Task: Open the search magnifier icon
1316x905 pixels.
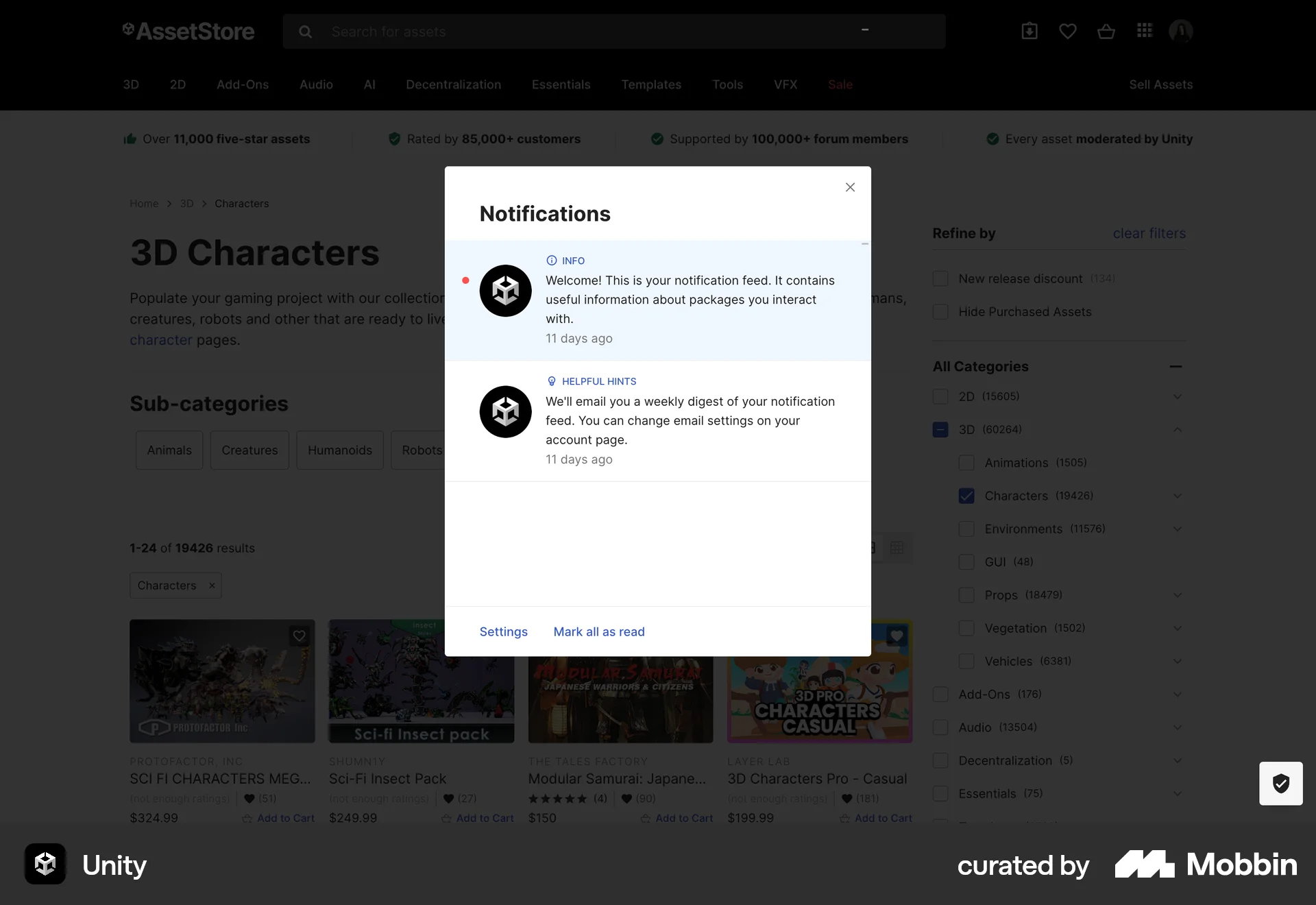Action: tap(304, 32)
